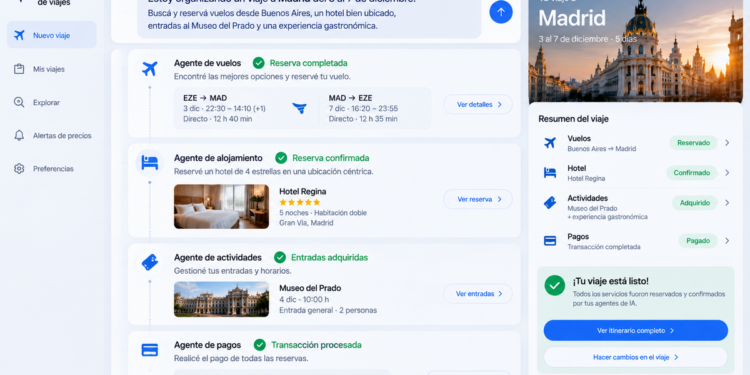The height and width of the screenshot is (375, 750).
Task: Click the green check next to Entradas adquiridas
Action: pos(280,257)
